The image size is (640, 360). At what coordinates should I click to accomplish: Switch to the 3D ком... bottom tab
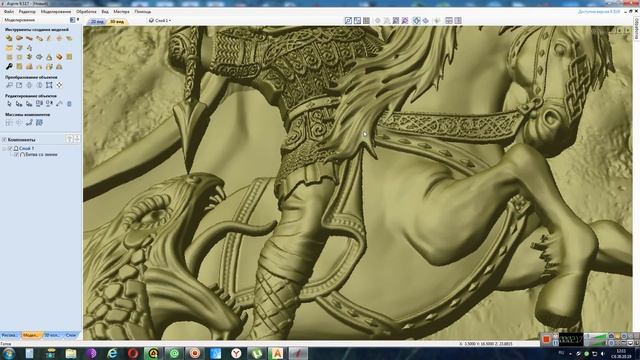pos(52,335)
